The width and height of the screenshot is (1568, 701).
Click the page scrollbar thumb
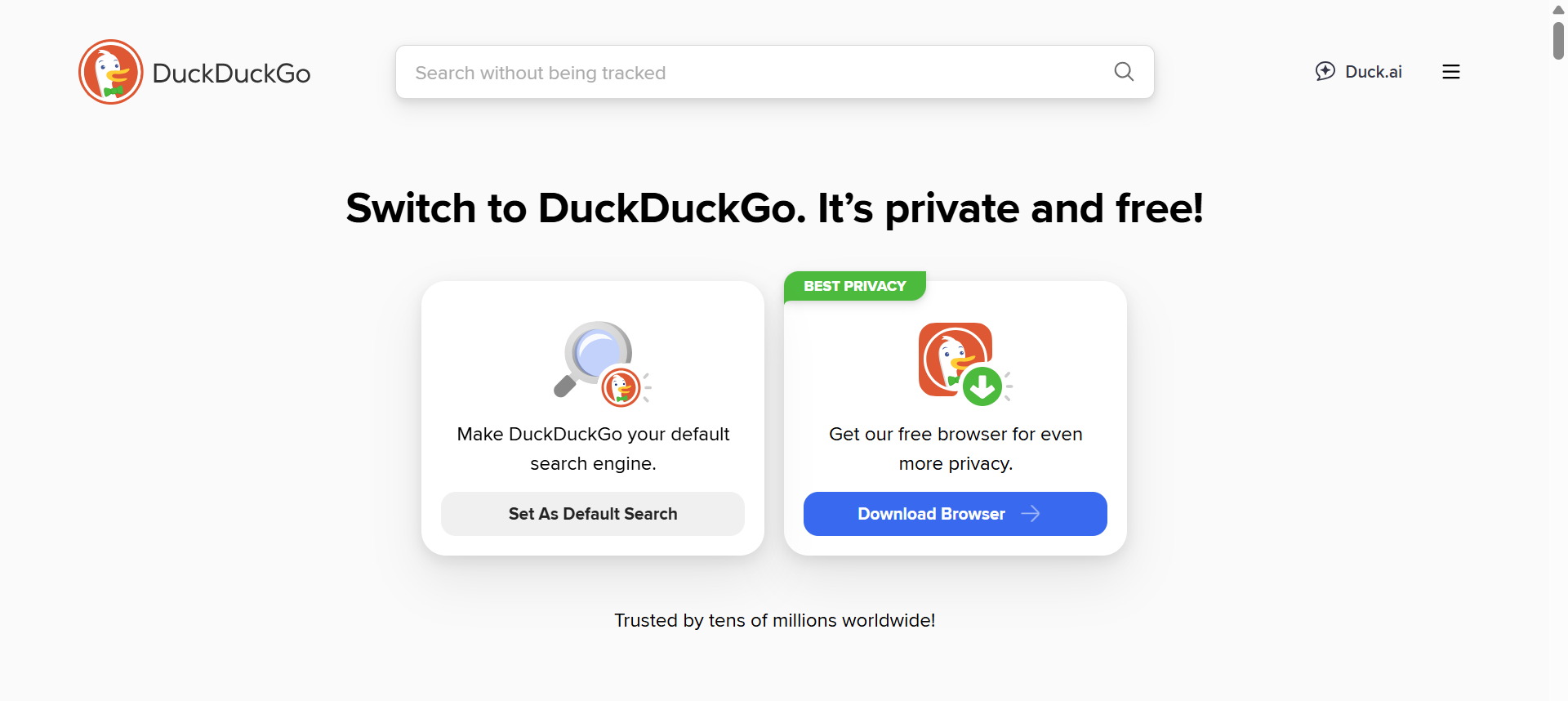tap(1558, 41)
